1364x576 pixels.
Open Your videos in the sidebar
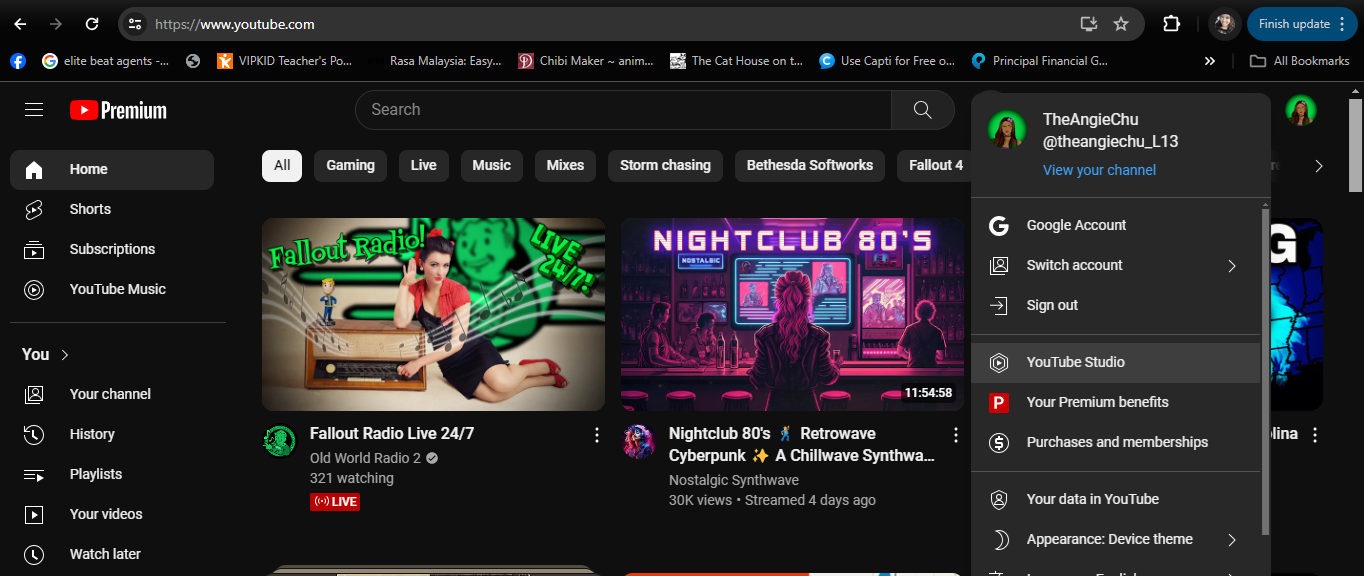[112, 514]
